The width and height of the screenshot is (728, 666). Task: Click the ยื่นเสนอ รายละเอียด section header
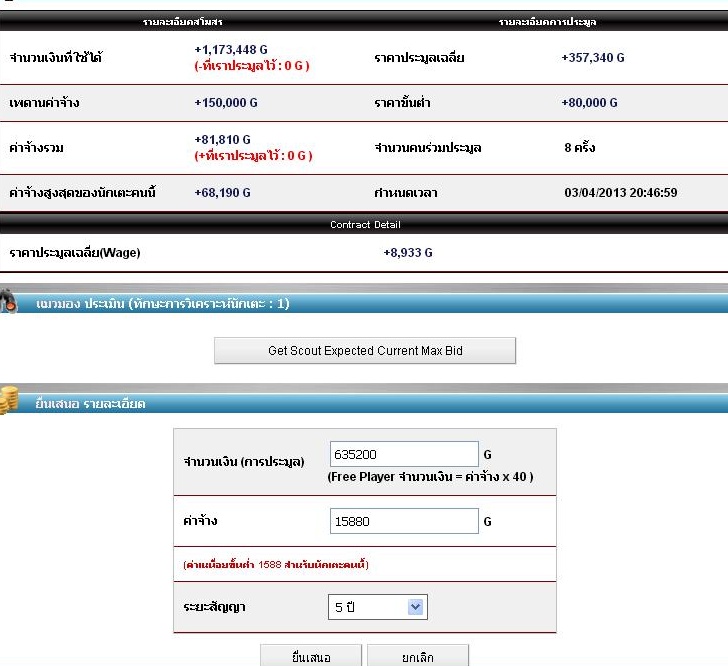tap(364, 403)
